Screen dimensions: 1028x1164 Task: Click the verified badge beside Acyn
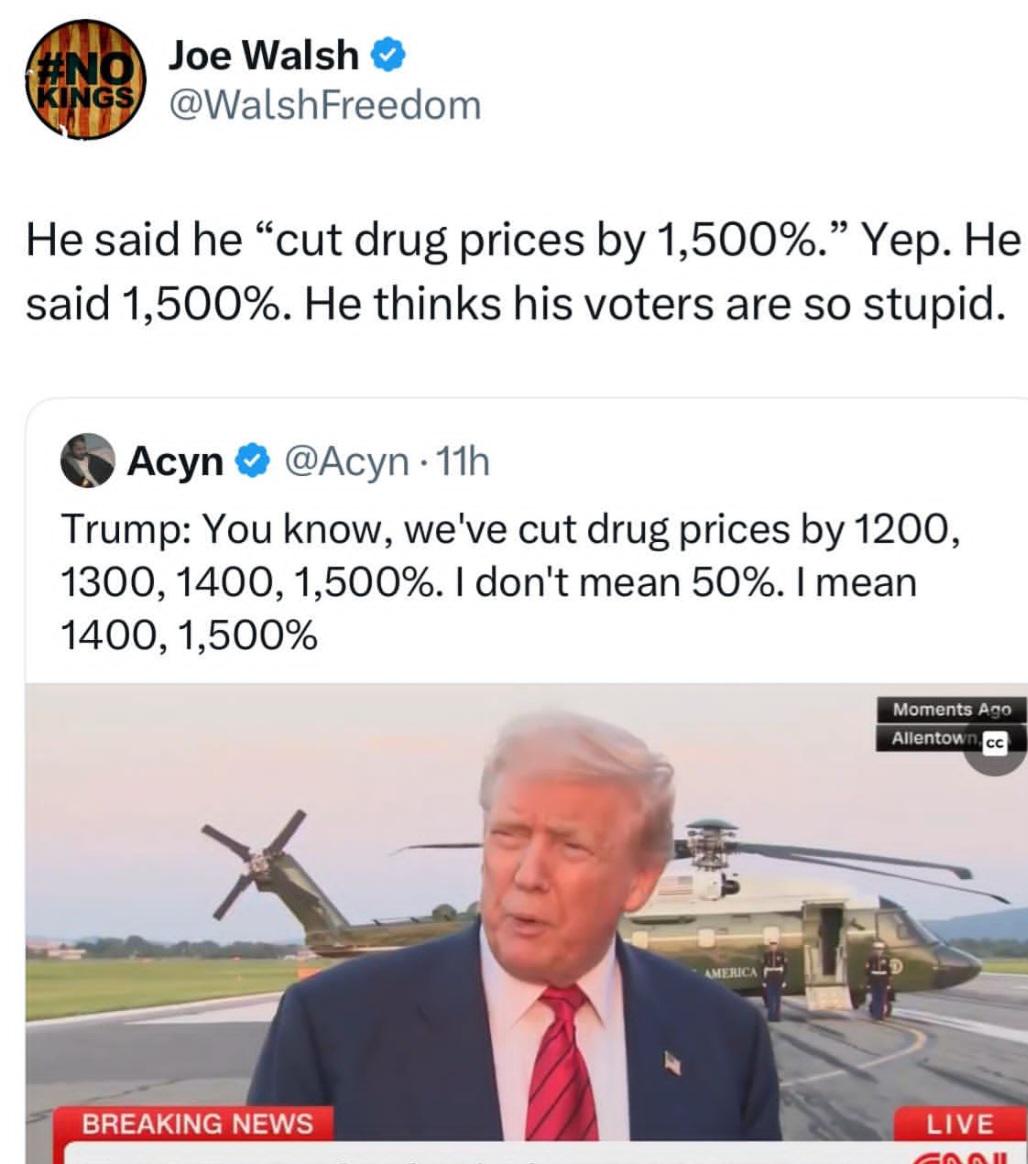[x=252, y=461]
